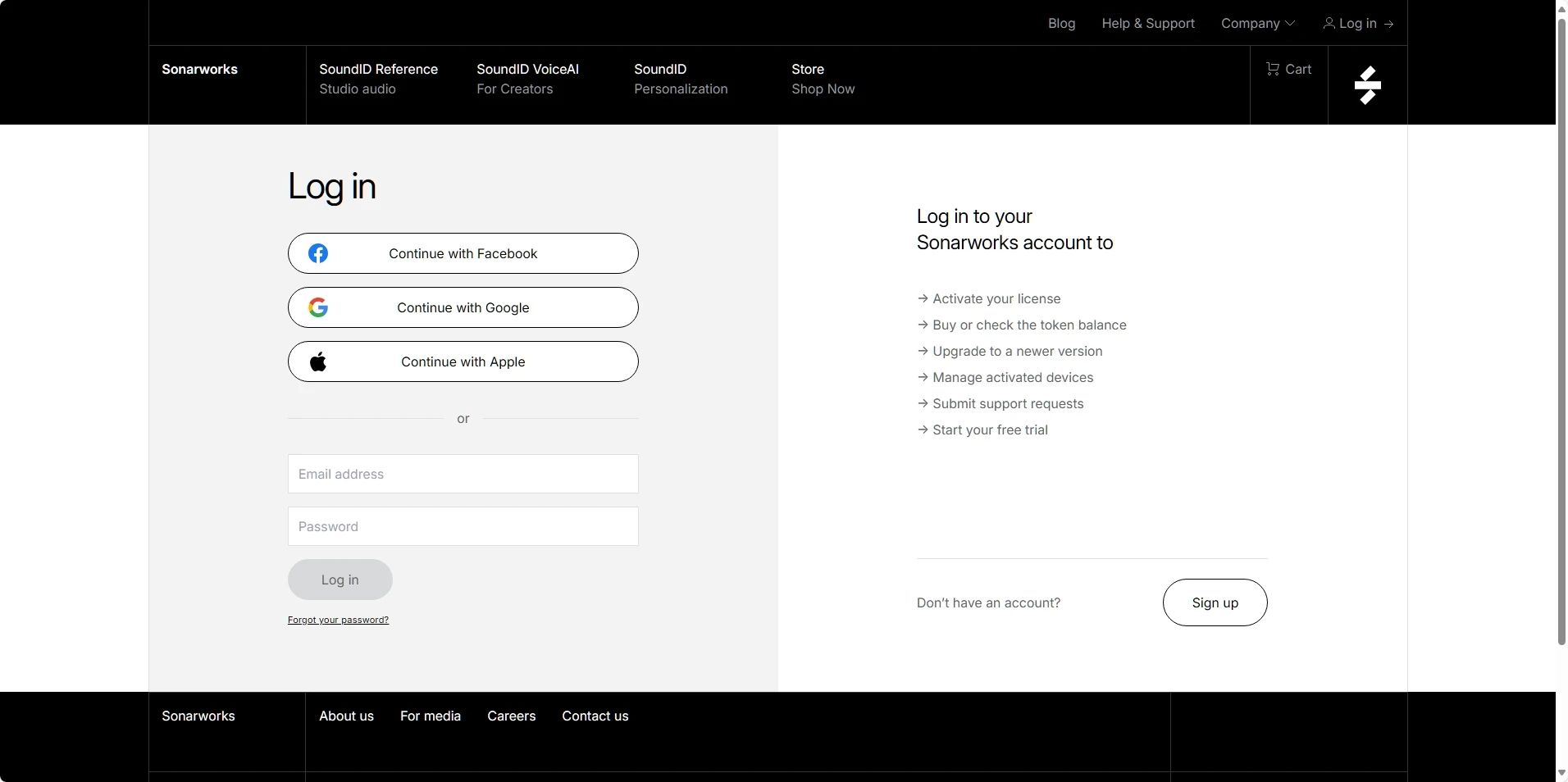Click the page vertical scrollbar

pyautogui.click(x=1561, y=328)
